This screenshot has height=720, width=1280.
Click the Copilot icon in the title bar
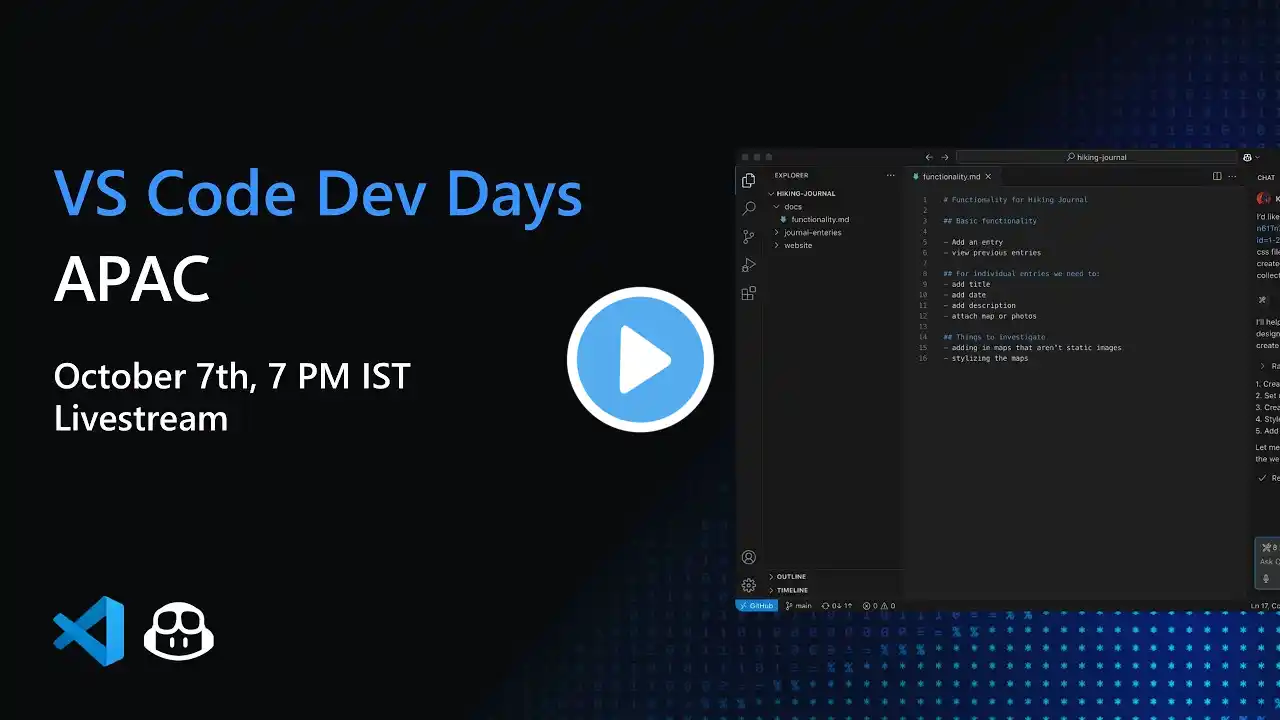tap(1247, 157)
